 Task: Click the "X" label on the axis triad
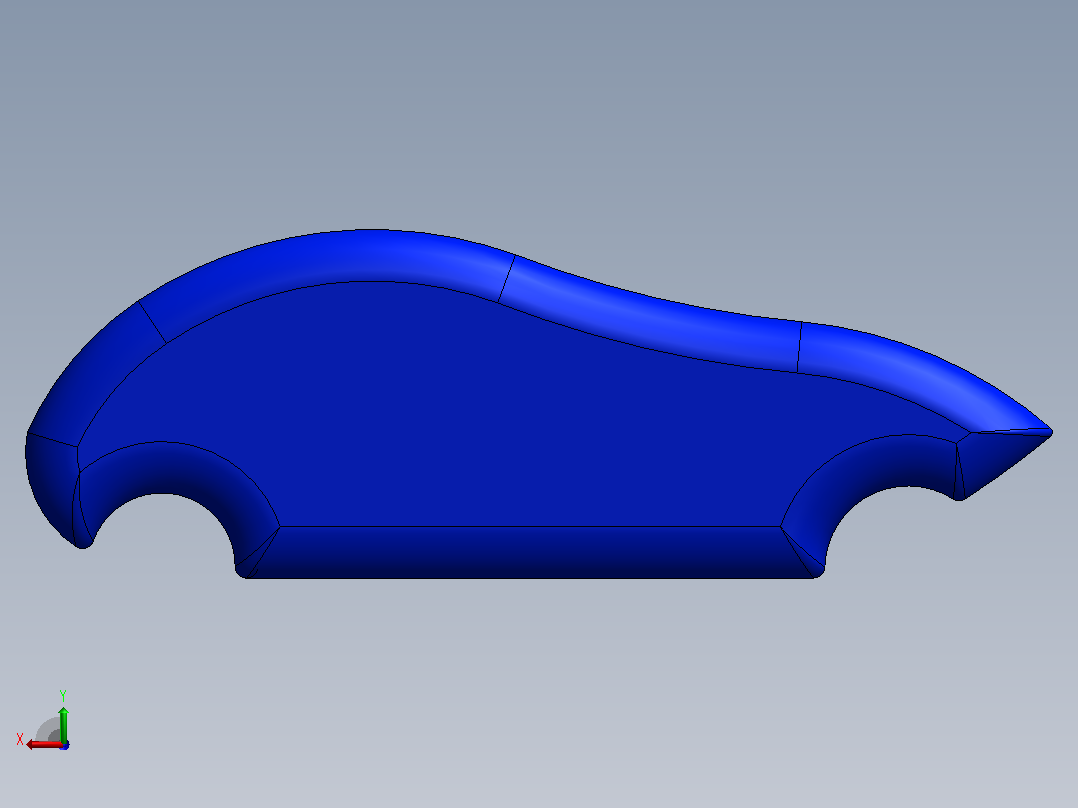(x=20, y=739)
